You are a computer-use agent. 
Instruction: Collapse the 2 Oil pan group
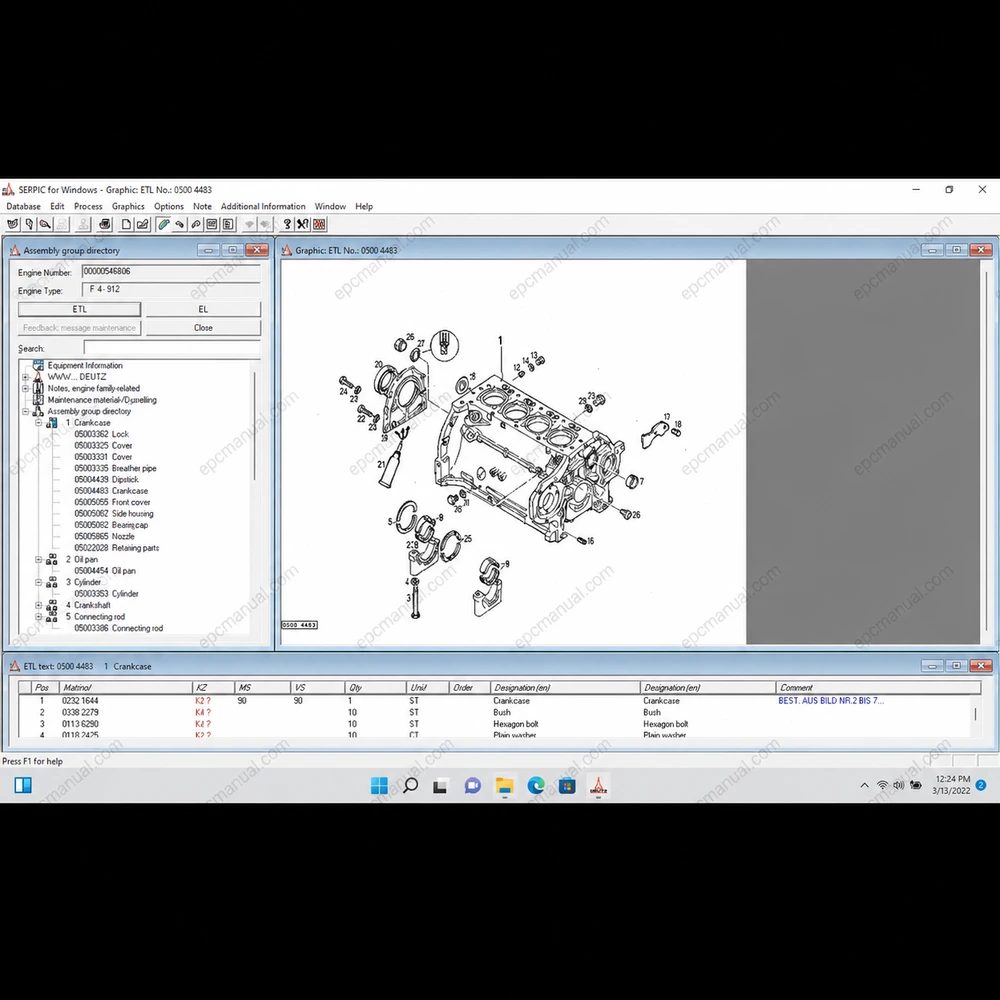(38, 559)
